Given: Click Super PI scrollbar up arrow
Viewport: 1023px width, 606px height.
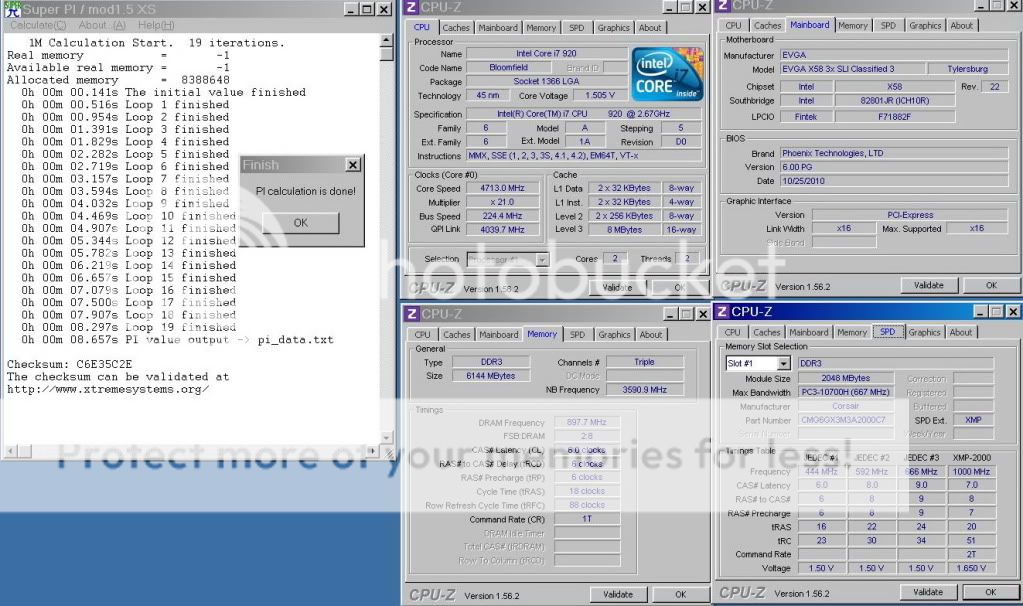Looking at the screenshot, I should (x=386, y=41).
